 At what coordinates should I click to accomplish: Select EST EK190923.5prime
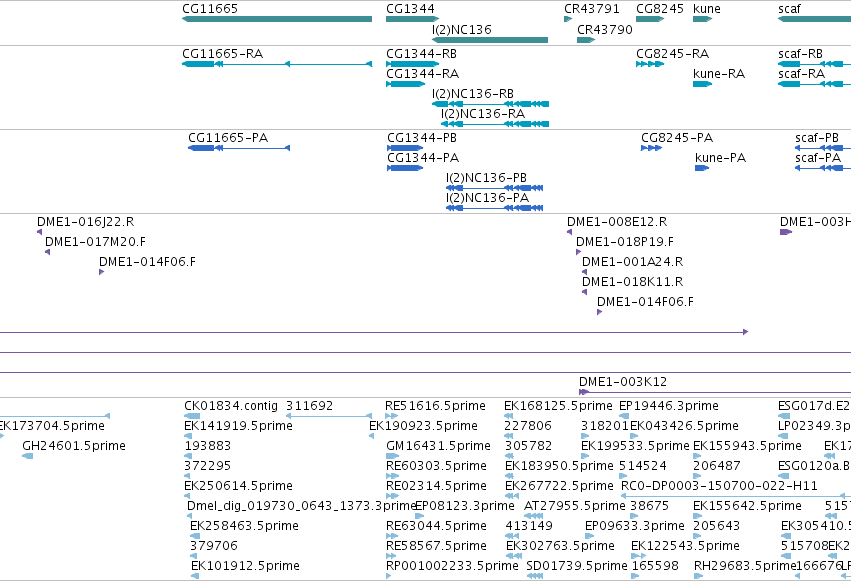pos(423,426)
